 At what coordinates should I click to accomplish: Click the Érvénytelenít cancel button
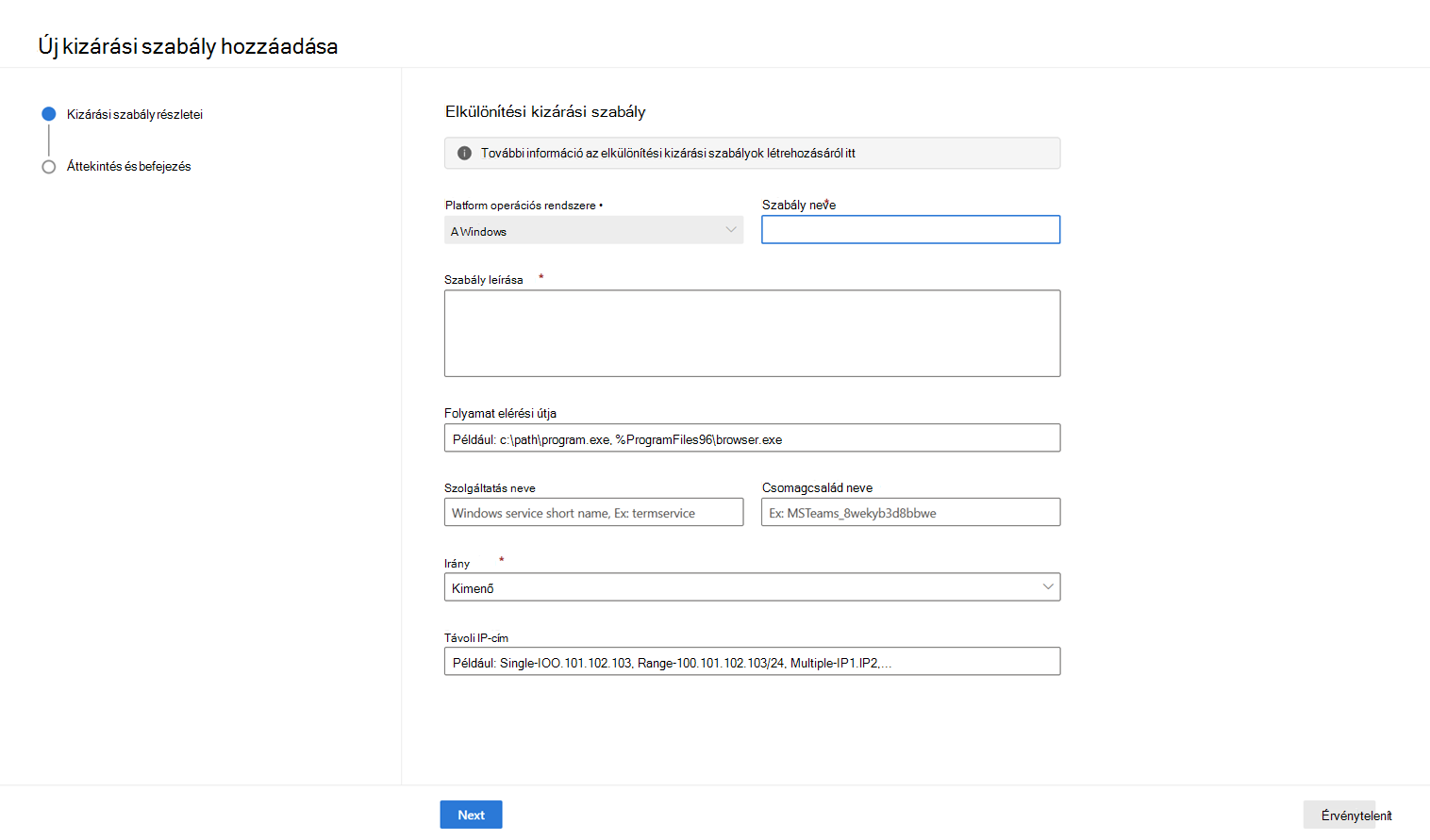pyautogui.click(x=1355, y=815)
